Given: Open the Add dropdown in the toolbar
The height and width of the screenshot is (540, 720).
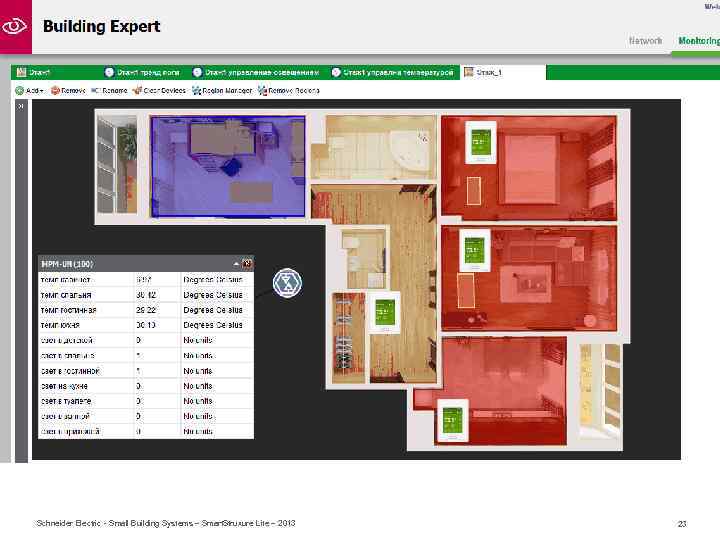Looking at the screenshot, I should (x=29, y=90).
